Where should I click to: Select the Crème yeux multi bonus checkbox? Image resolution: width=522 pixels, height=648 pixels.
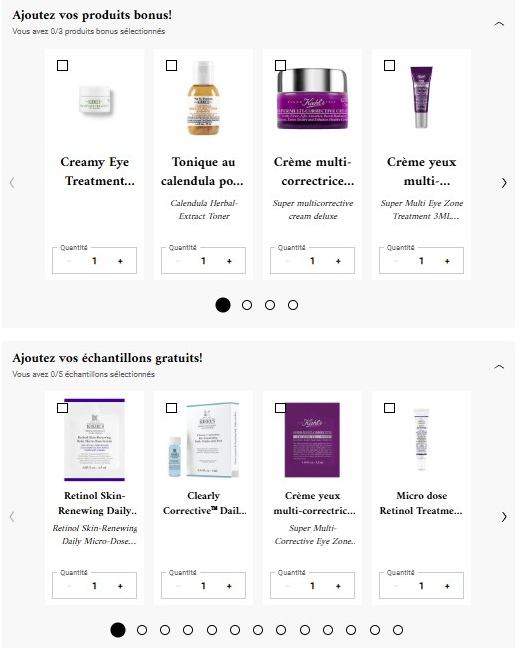coord(389,66)
